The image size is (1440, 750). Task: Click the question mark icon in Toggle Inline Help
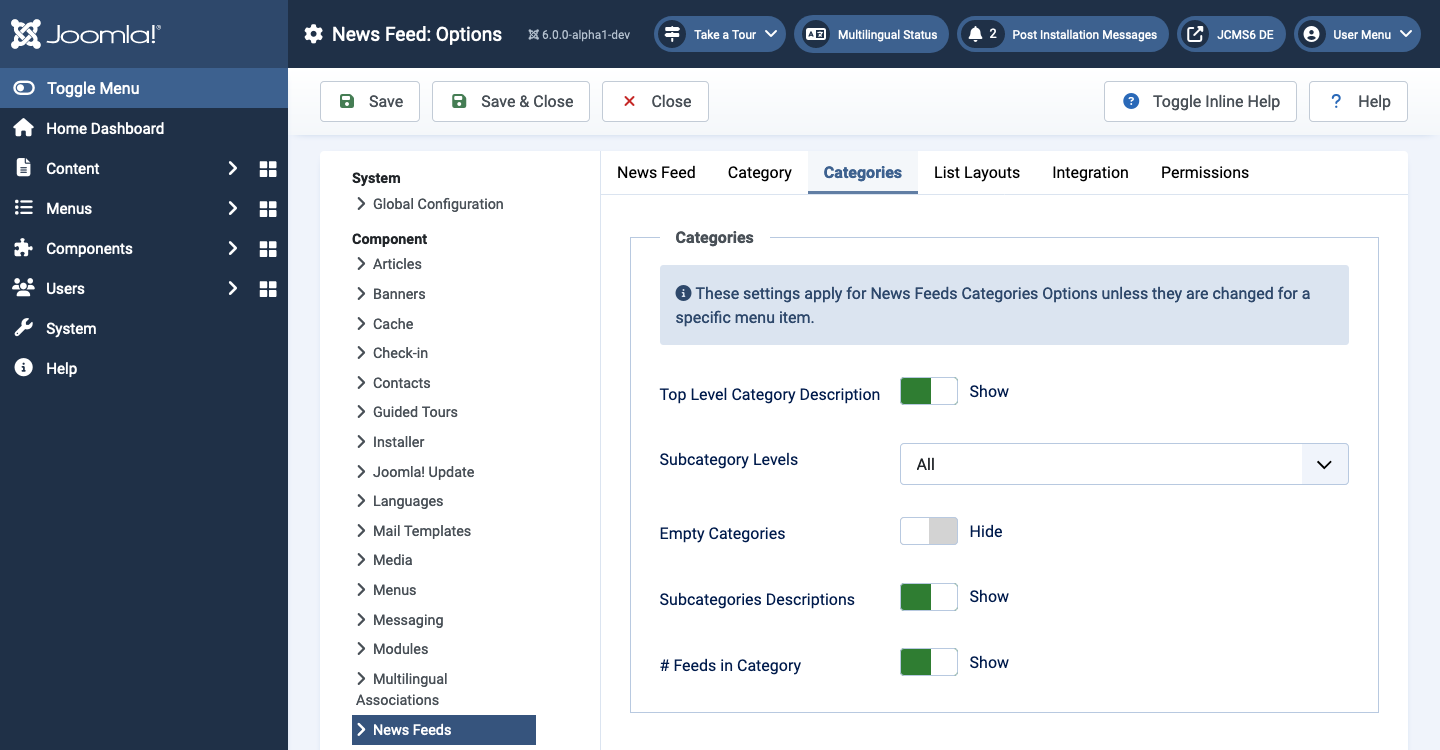1131,101
